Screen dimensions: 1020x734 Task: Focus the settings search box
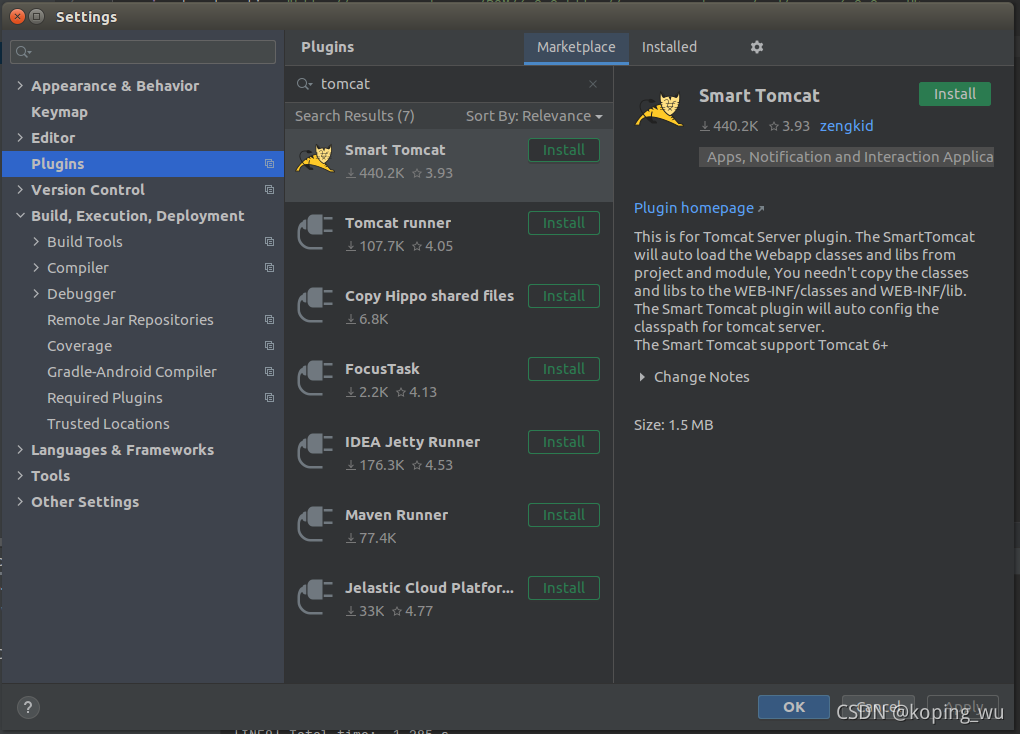(143, 52)
